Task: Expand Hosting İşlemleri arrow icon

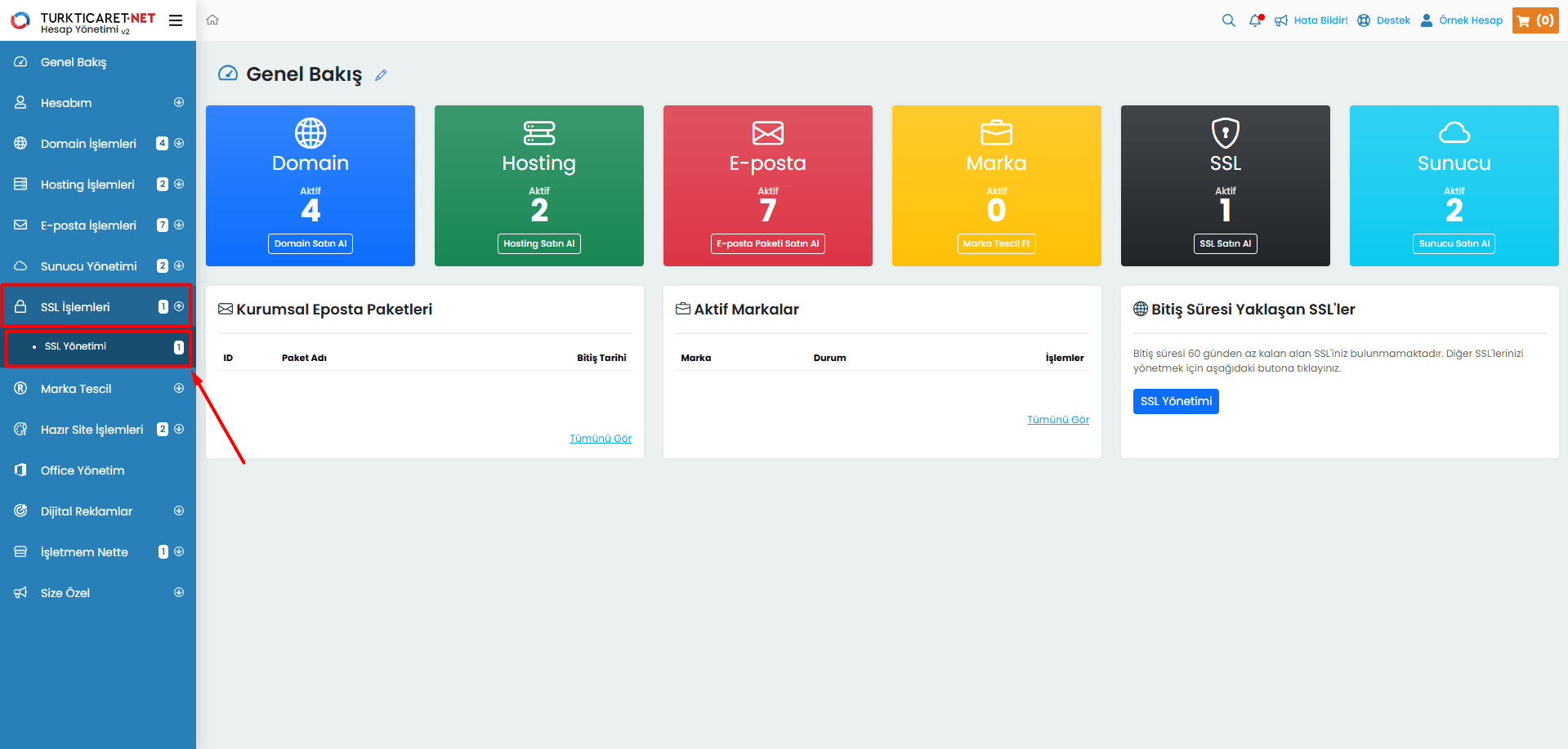Action: coord(179,184)
